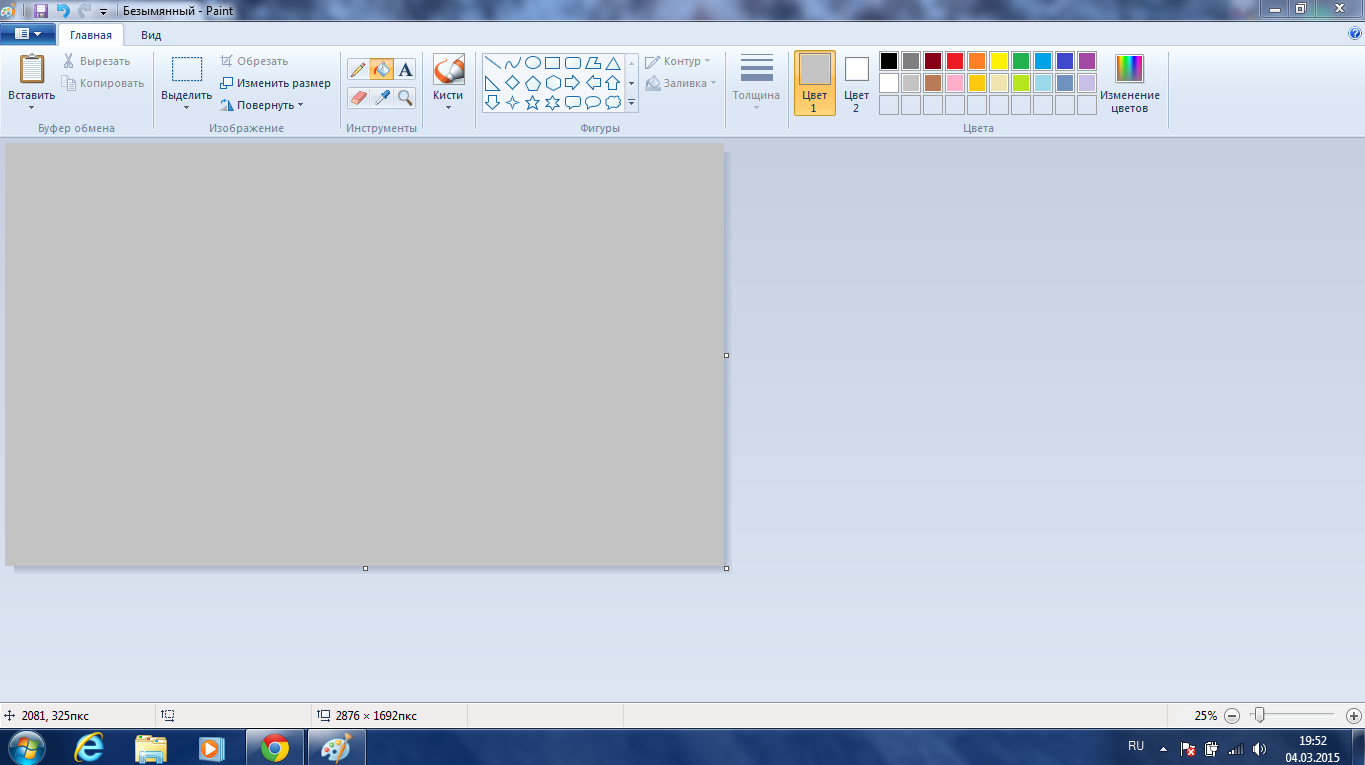
Task: Pick the orange color swatch
Action: pyautogui.click(x=977, y=61)
